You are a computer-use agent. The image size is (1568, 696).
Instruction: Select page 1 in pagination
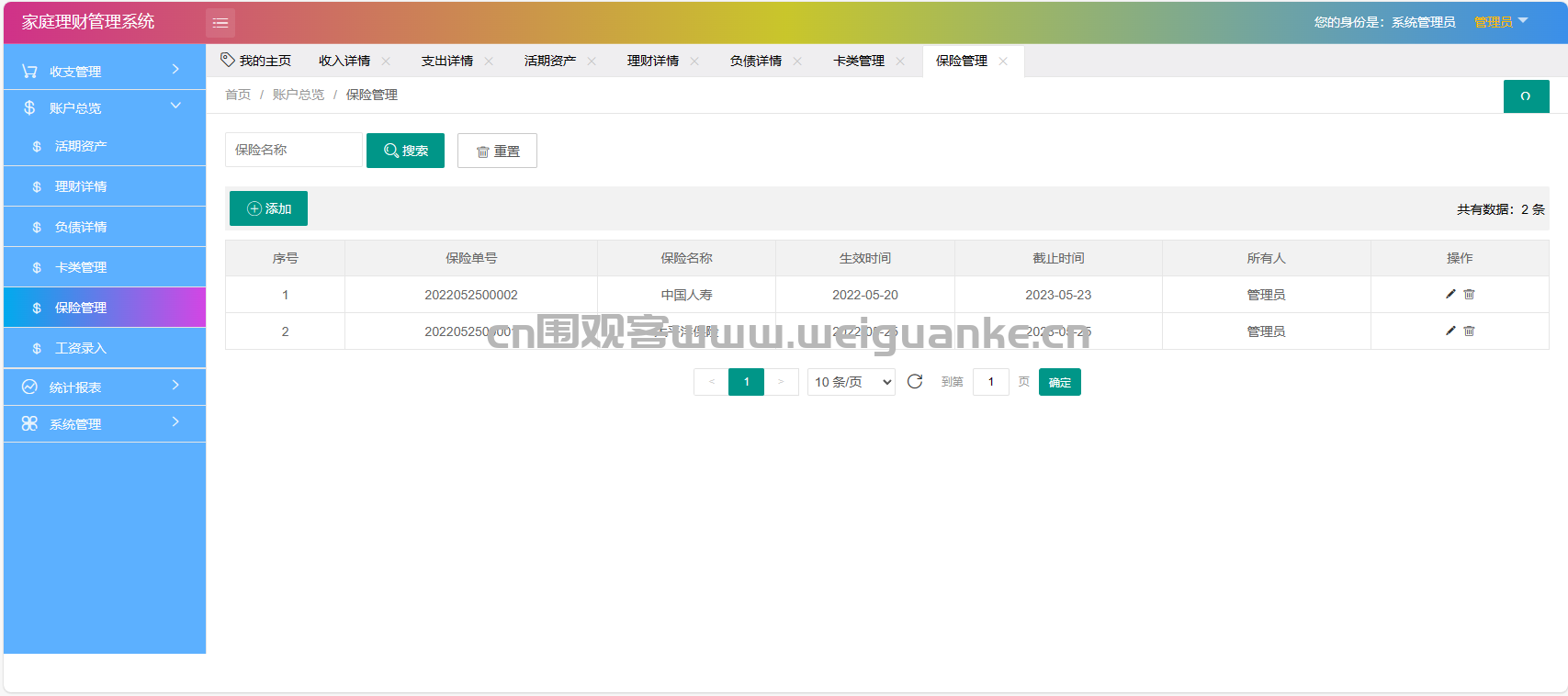click(746, 382)
